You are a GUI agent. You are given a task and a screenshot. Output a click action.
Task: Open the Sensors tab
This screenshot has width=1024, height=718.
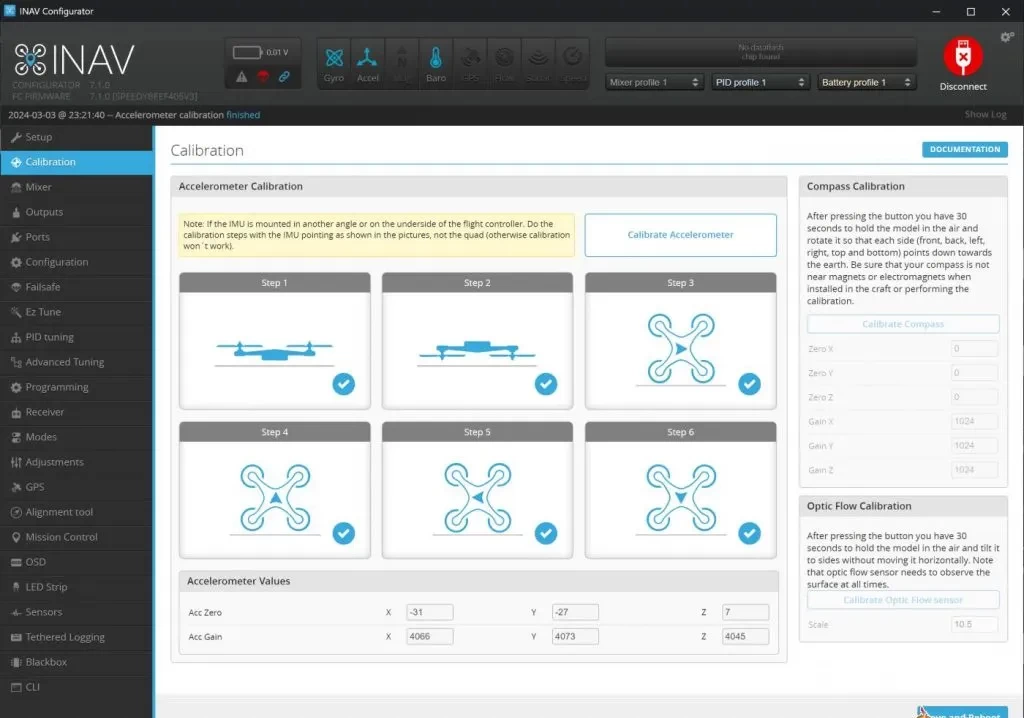point(76,612)
